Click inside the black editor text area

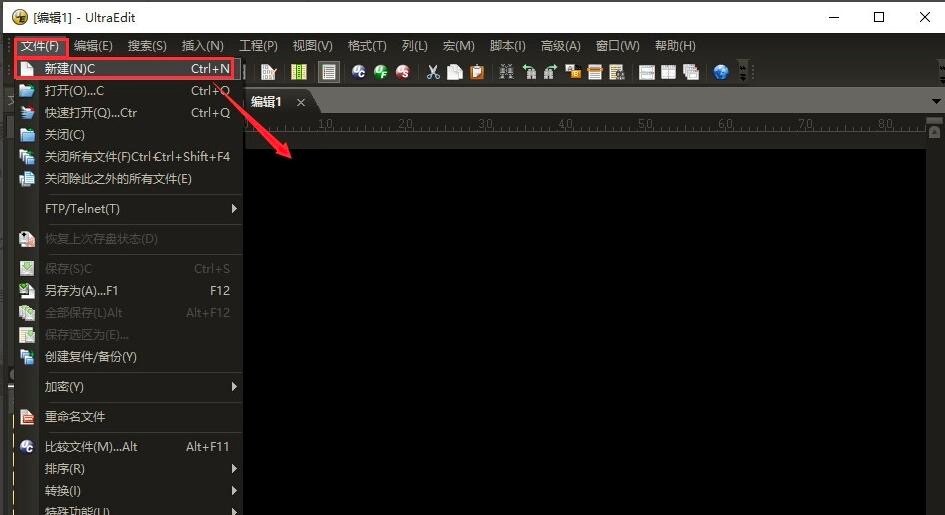click(585, 331)
